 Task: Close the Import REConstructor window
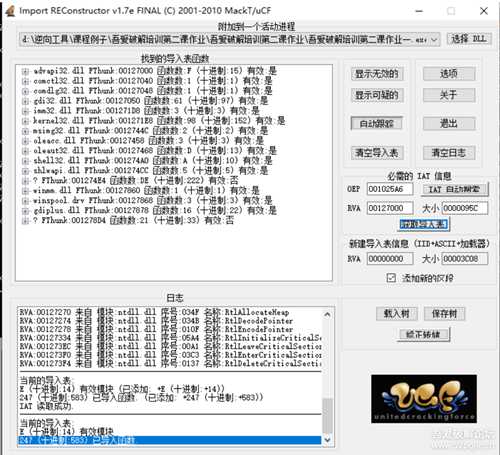pos(484,11)
